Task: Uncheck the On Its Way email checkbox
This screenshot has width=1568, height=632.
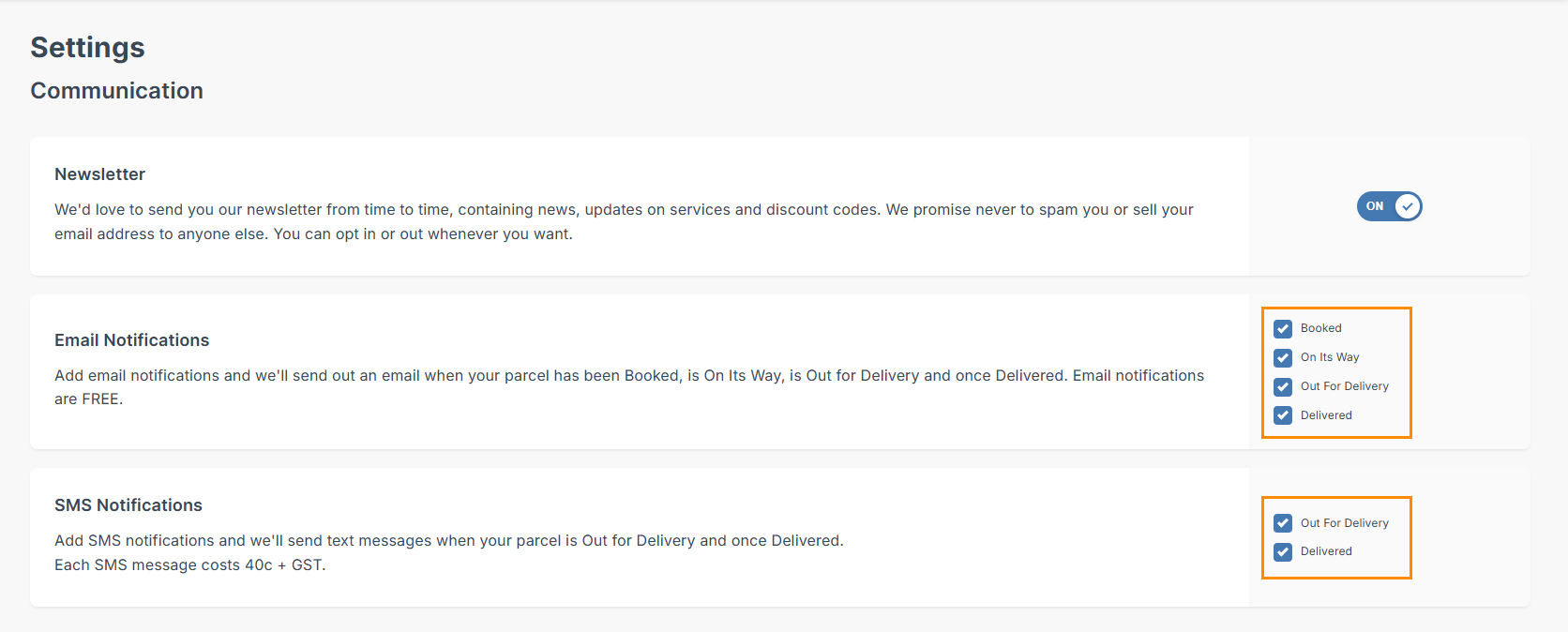Action: [1283, 358]
